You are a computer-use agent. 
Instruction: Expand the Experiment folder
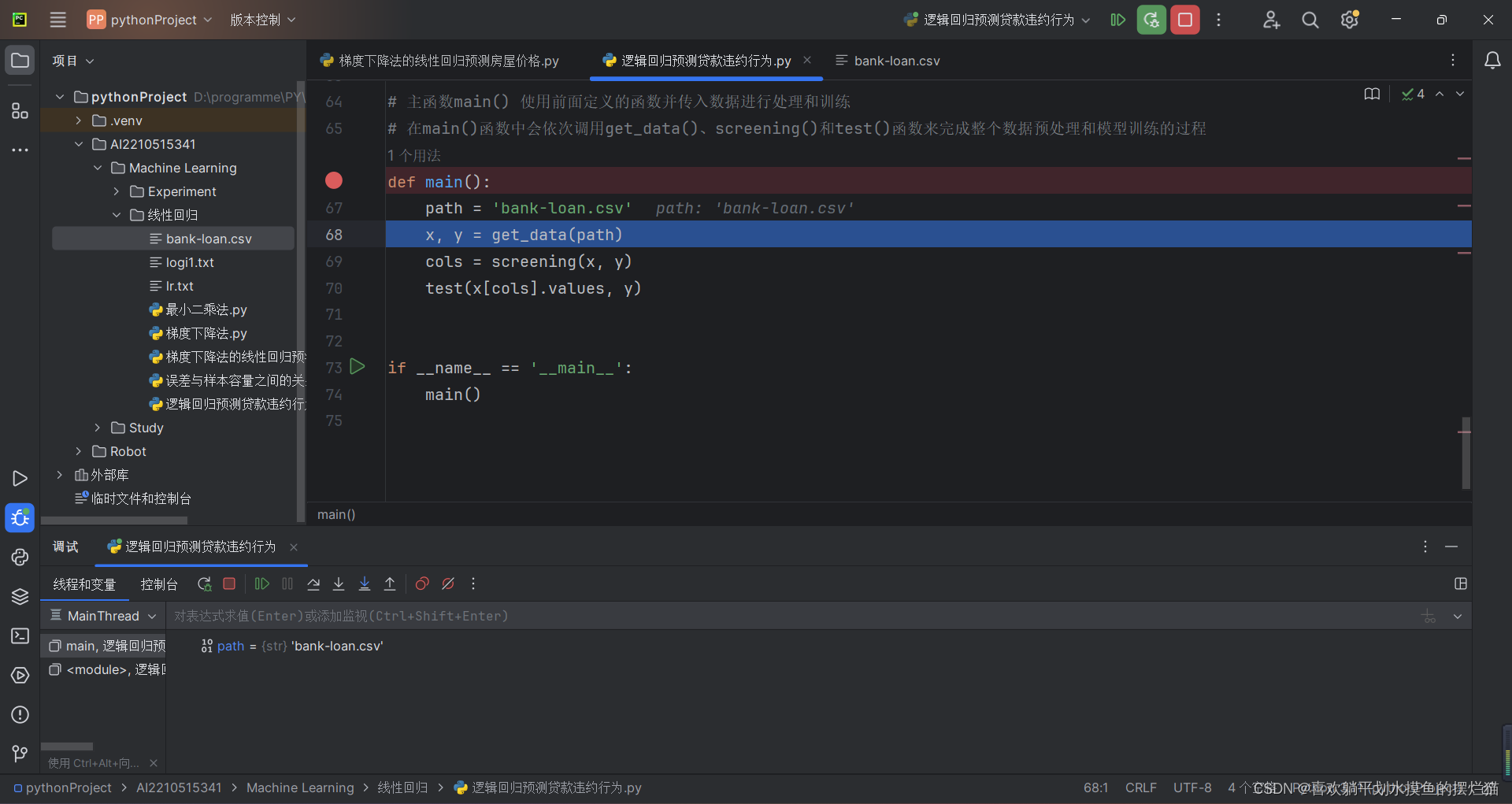point(117,191)
